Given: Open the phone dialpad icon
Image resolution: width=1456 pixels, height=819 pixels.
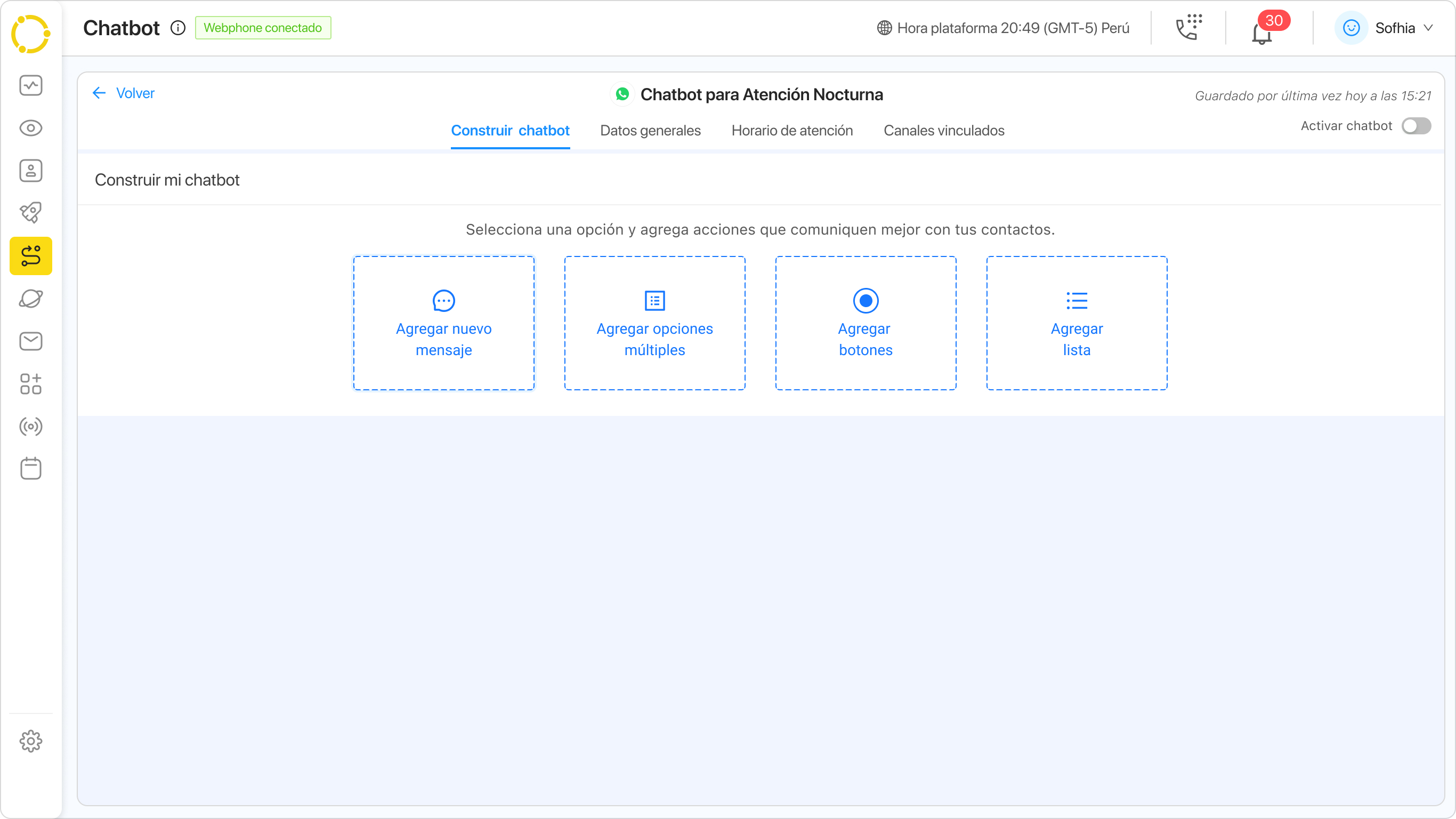Looking at the screenshot, I should [x=1188, y=27].
